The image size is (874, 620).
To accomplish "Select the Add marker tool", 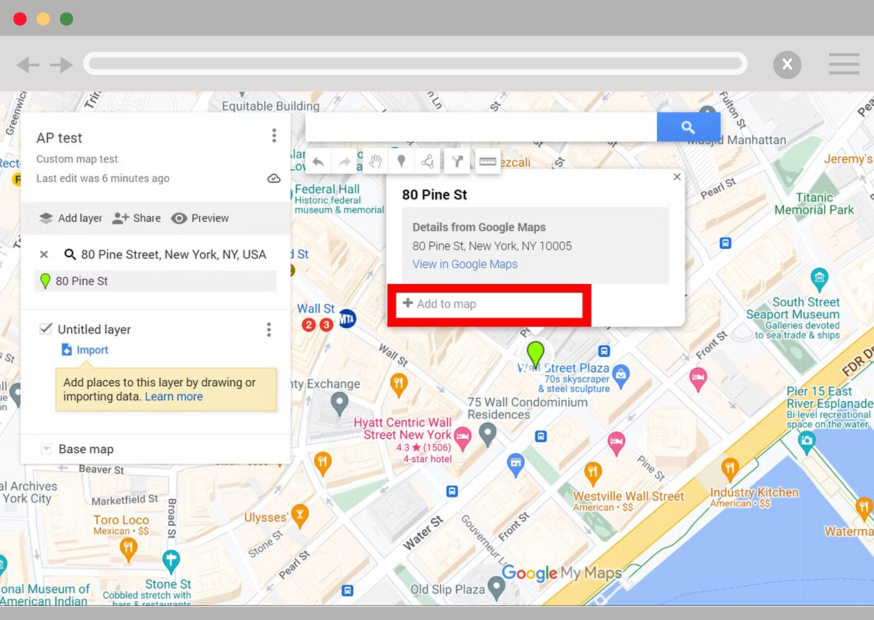I will coord(402,160).
